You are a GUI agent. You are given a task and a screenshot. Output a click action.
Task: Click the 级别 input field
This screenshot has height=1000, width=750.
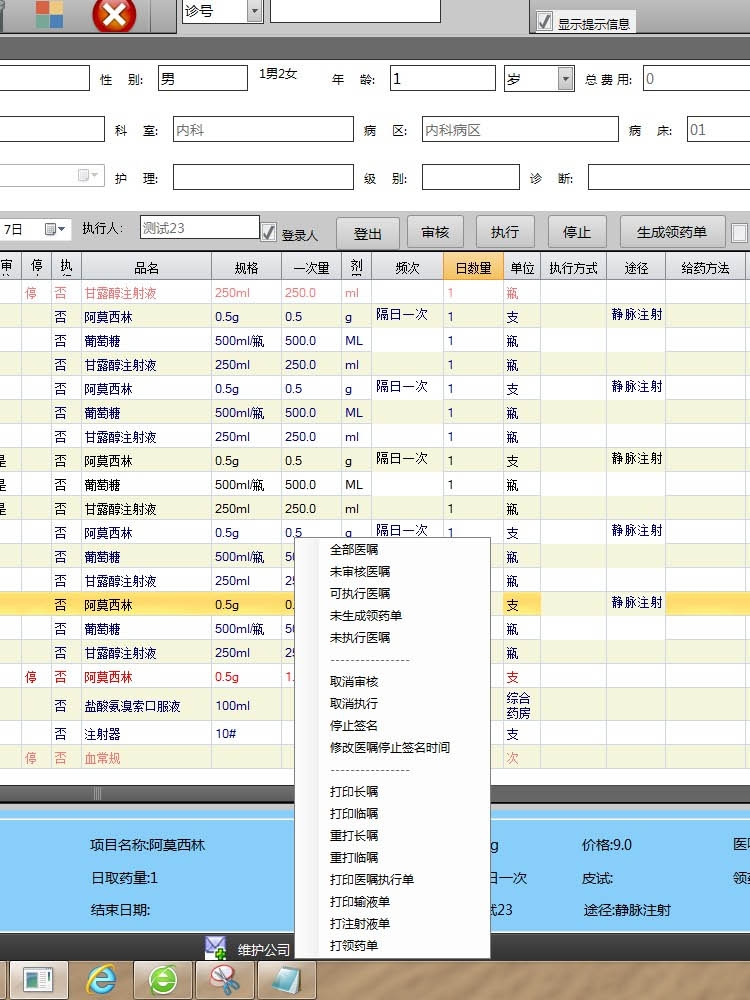tap(471, 177)
